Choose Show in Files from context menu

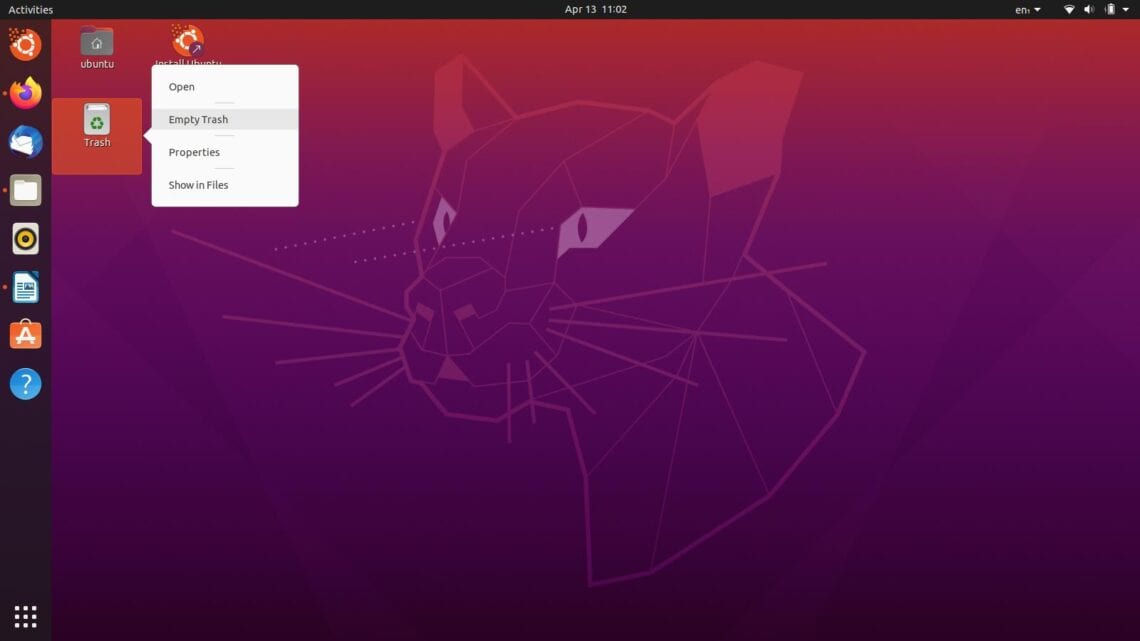[198, 184]
